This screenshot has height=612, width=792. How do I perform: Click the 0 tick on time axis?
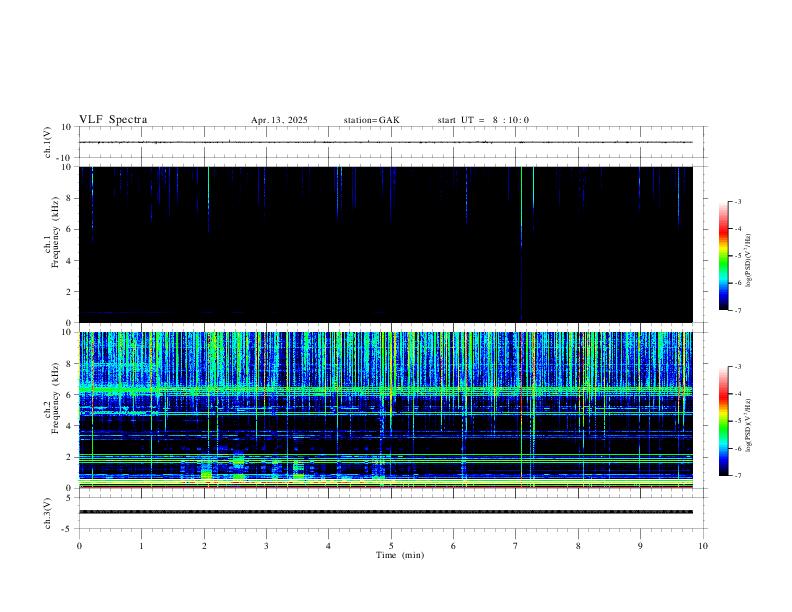(x=79, y=546)
